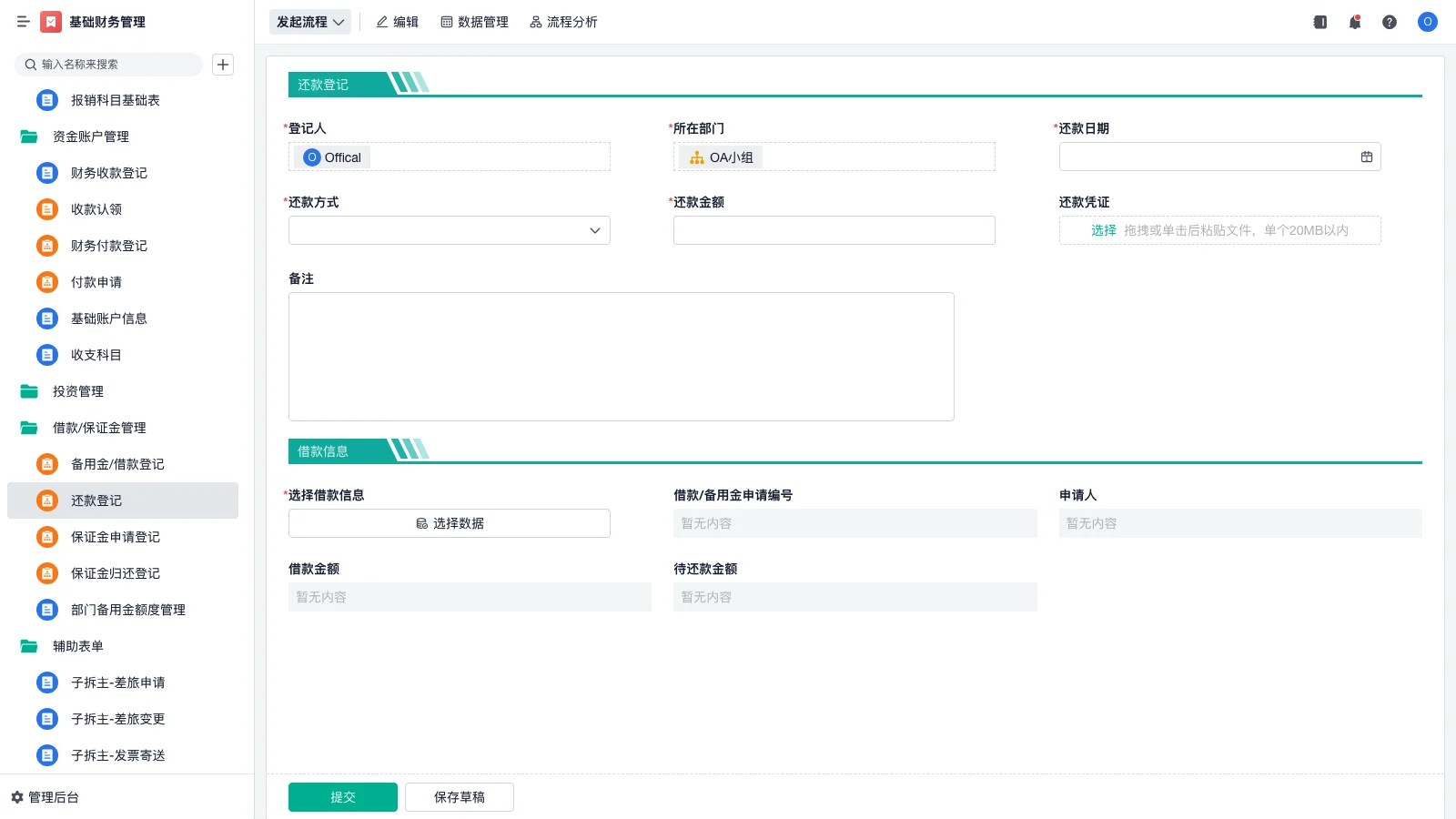Click orange icon of 付款申请
The height and width of the screenshot is (819, 1456).
tap(47, 282)
